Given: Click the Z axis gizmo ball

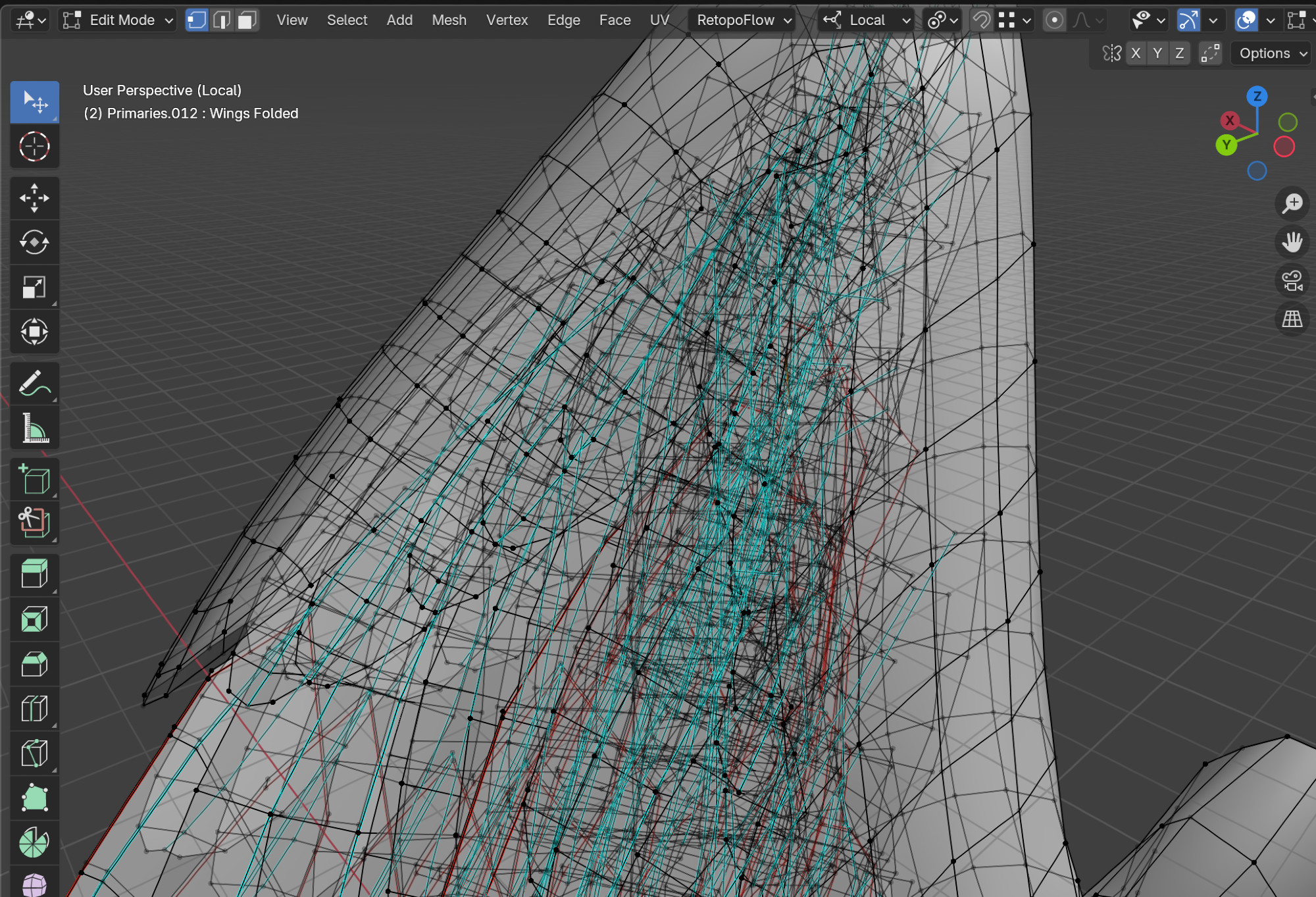Looking at the screenshot, I should click(x=1257, y=97).
